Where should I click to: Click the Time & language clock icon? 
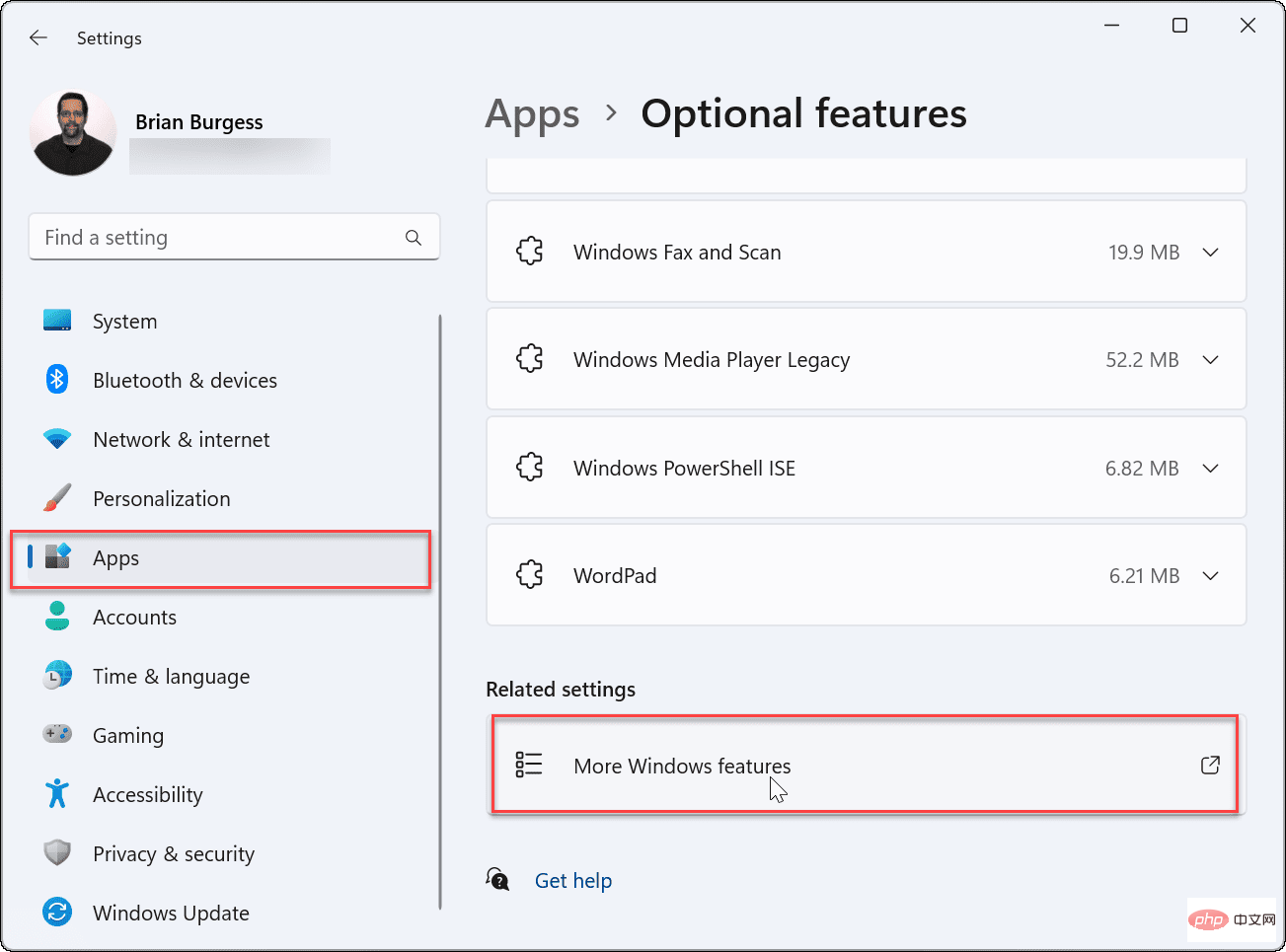click(57, 676)
